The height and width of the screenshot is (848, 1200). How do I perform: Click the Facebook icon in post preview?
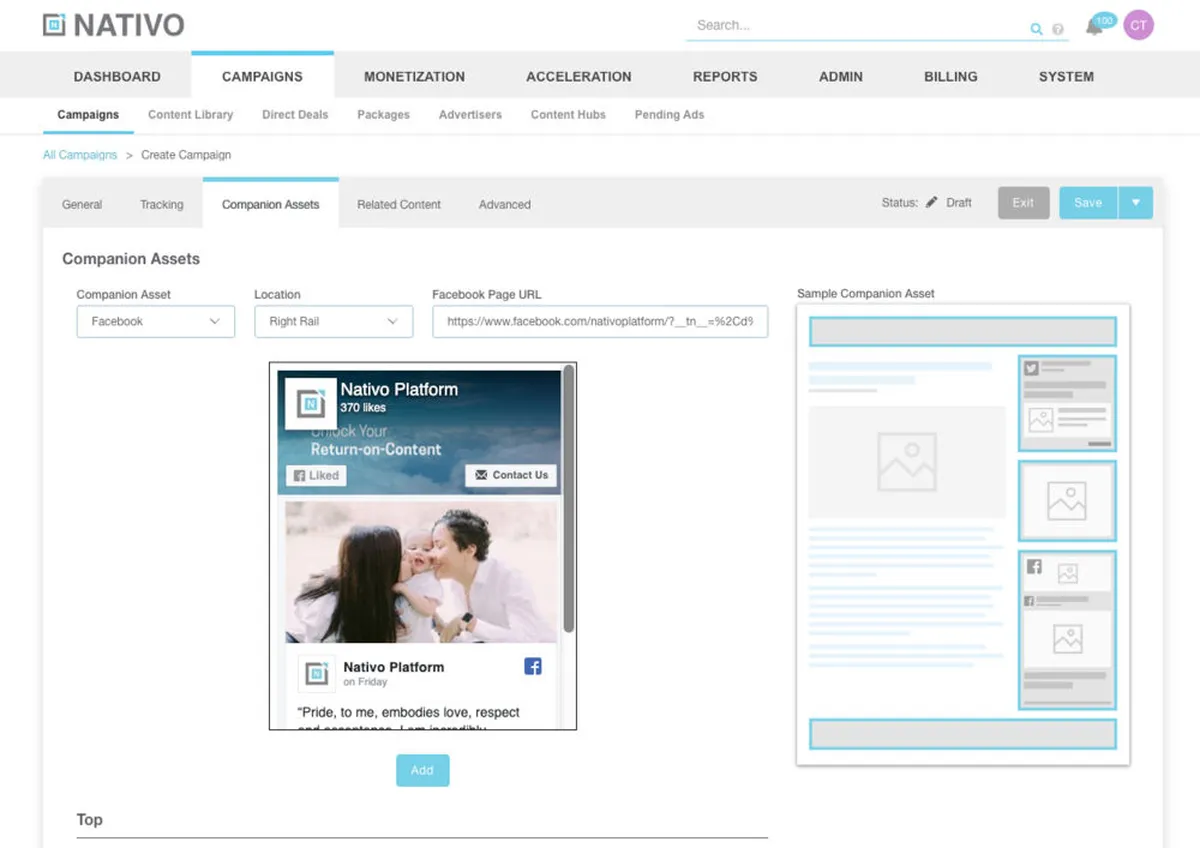click(x=533, y=666)
